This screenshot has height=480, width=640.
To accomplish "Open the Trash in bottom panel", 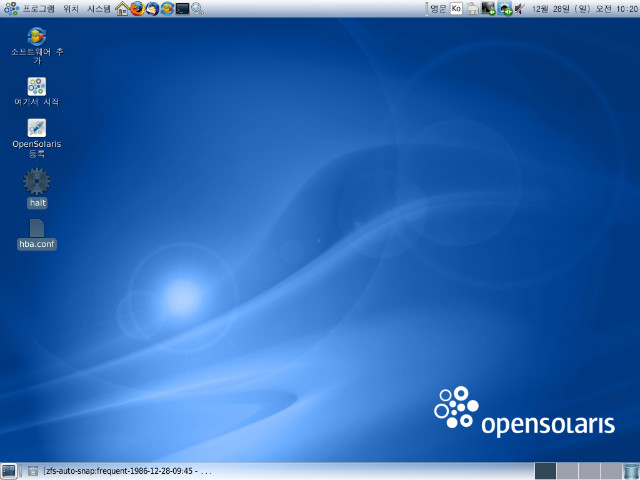I will 631,471.
